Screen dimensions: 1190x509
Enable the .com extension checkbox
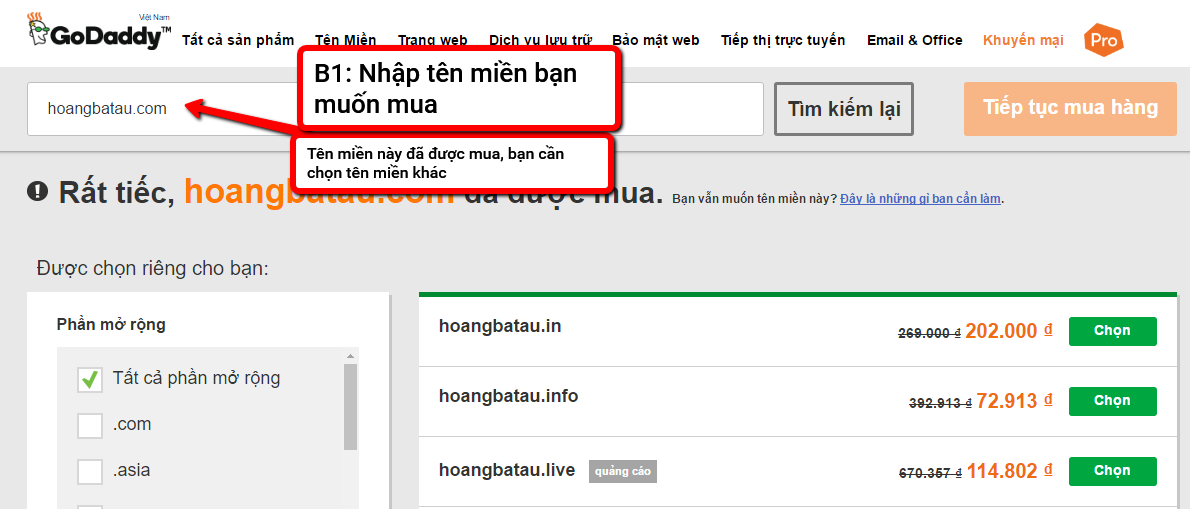click(x=90, y=425)
